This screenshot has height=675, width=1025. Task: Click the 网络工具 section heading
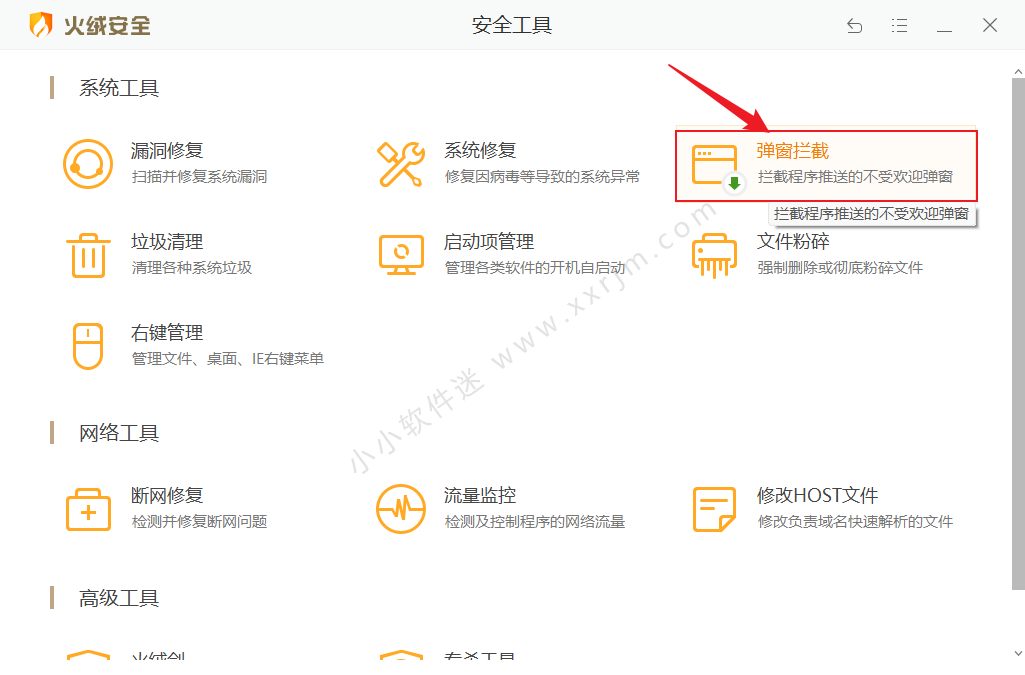[x=119, y=433]
